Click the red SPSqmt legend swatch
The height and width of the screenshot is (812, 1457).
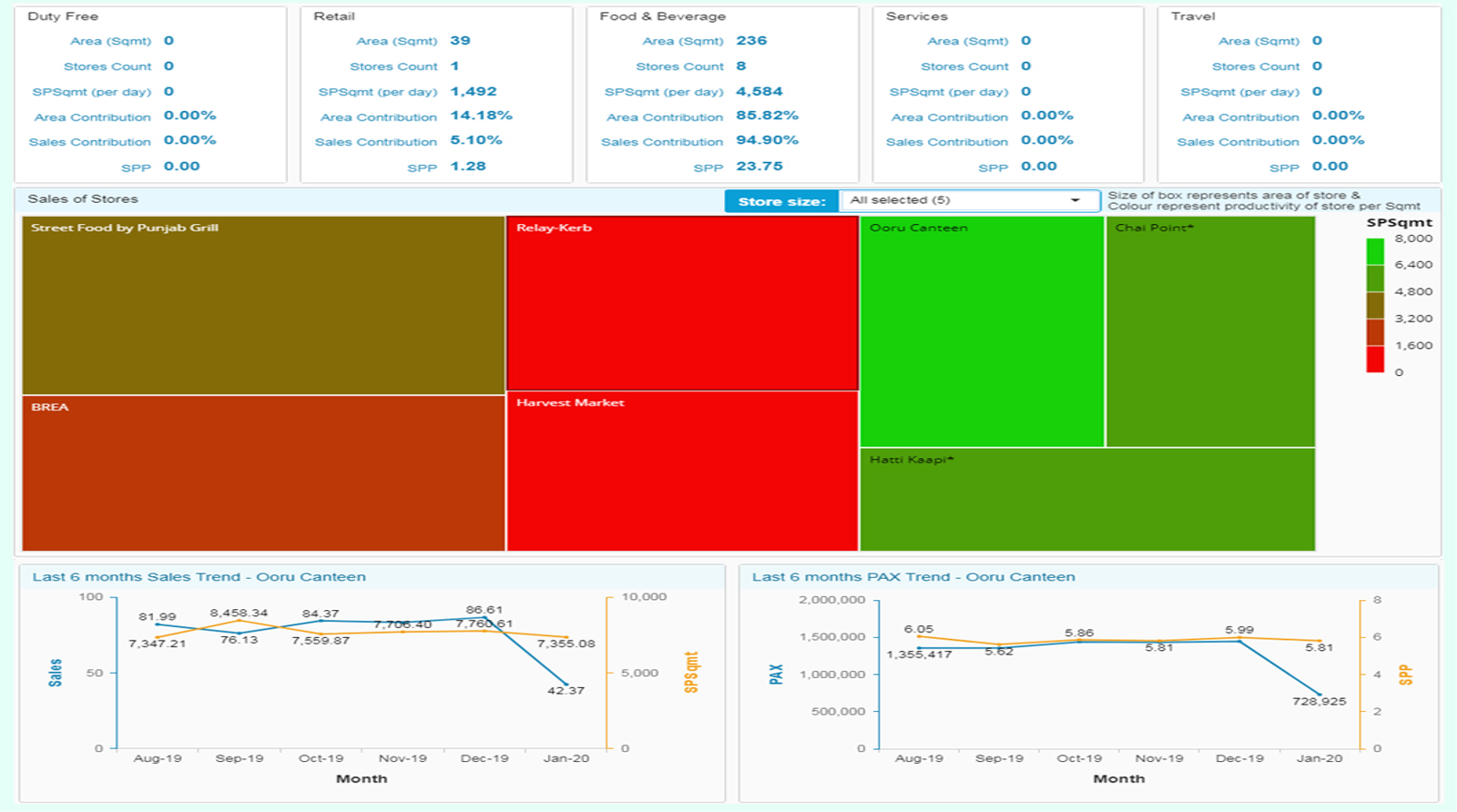[x=1375, y=360]
